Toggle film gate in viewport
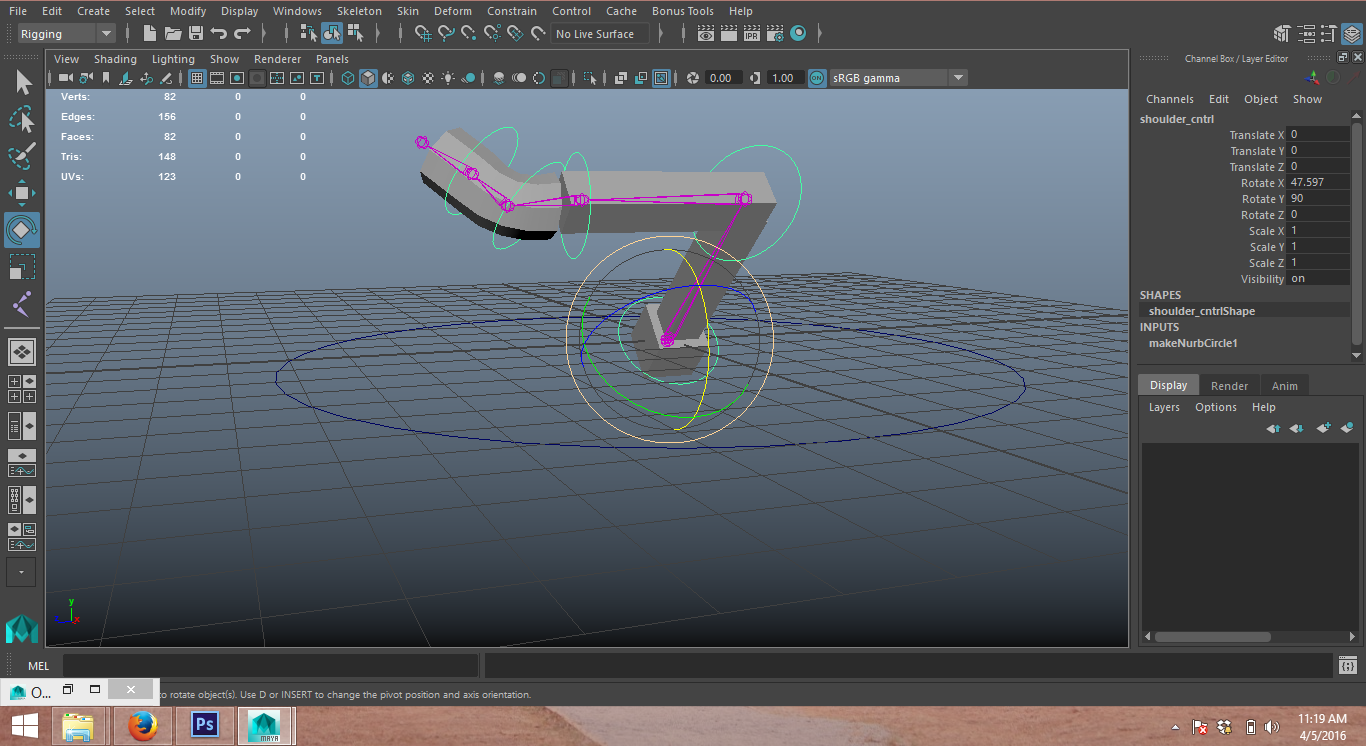This screenshot has height=746, width=1366. (217, 78)
